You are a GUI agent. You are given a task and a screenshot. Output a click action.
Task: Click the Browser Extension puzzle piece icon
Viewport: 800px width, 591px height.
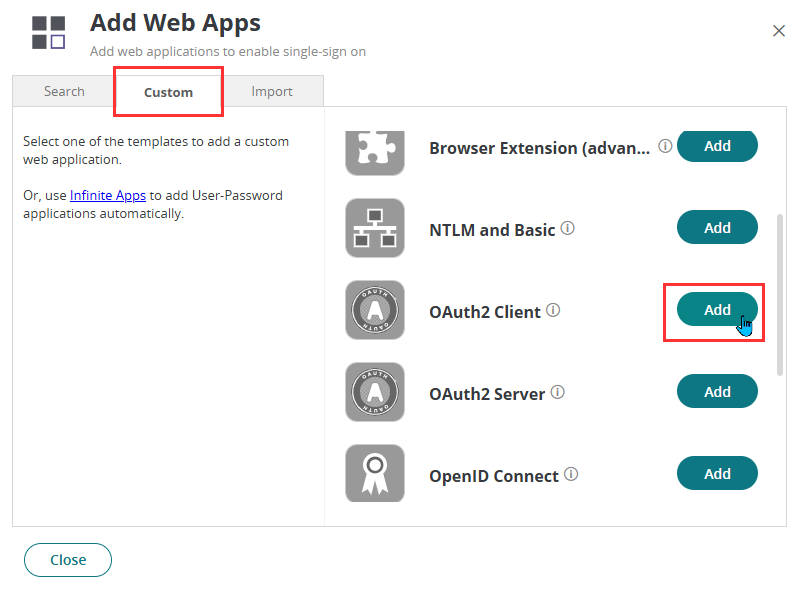[x=375, y=152]
